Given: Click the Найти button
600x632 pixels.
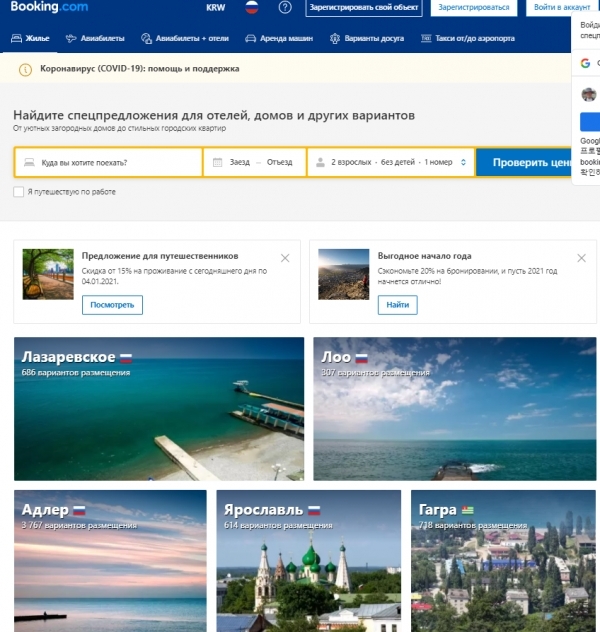Looking at the screenshot, I should (x=398, y=305).
